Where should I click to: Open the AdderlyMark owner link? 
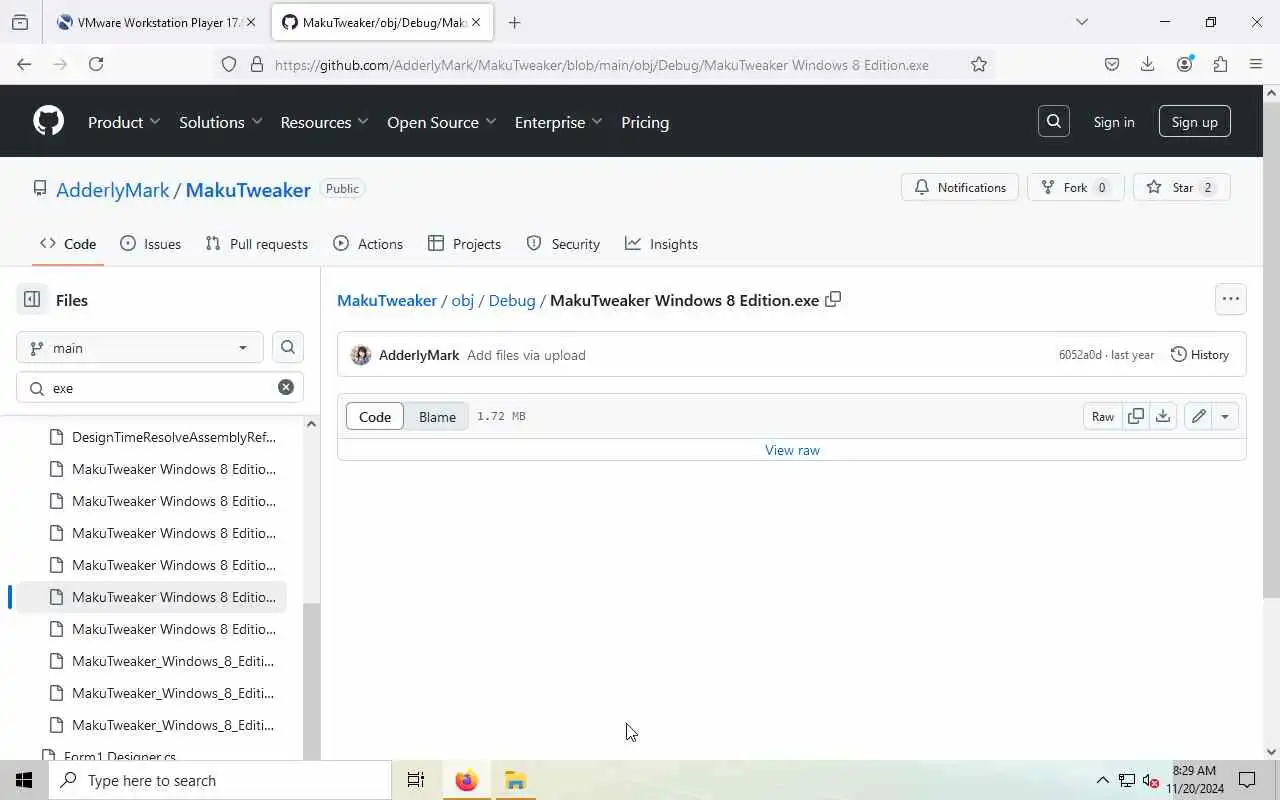click(x=113, y=190)
